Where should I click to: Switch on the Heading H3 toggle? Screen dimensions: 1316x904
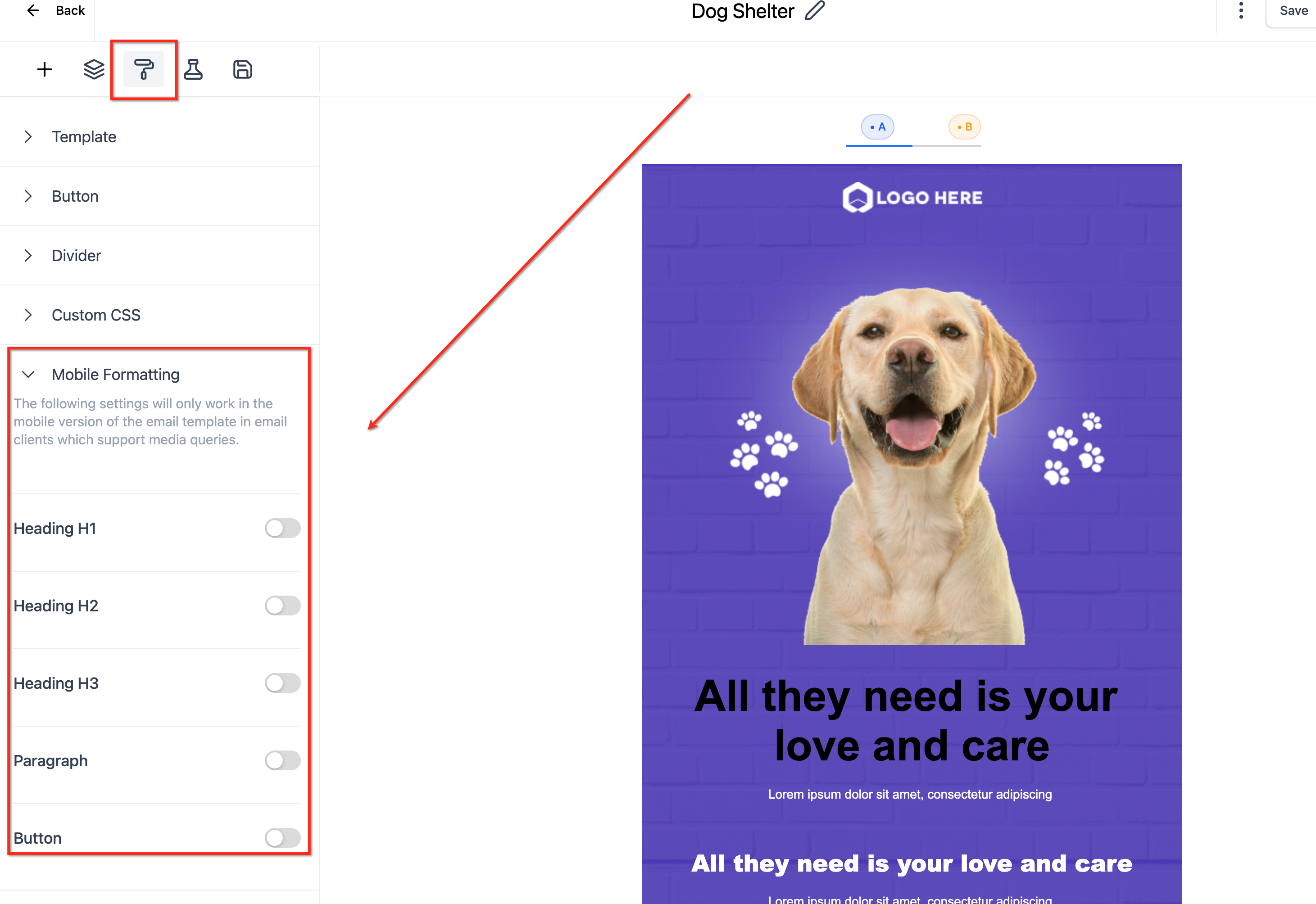click(282, 683)
